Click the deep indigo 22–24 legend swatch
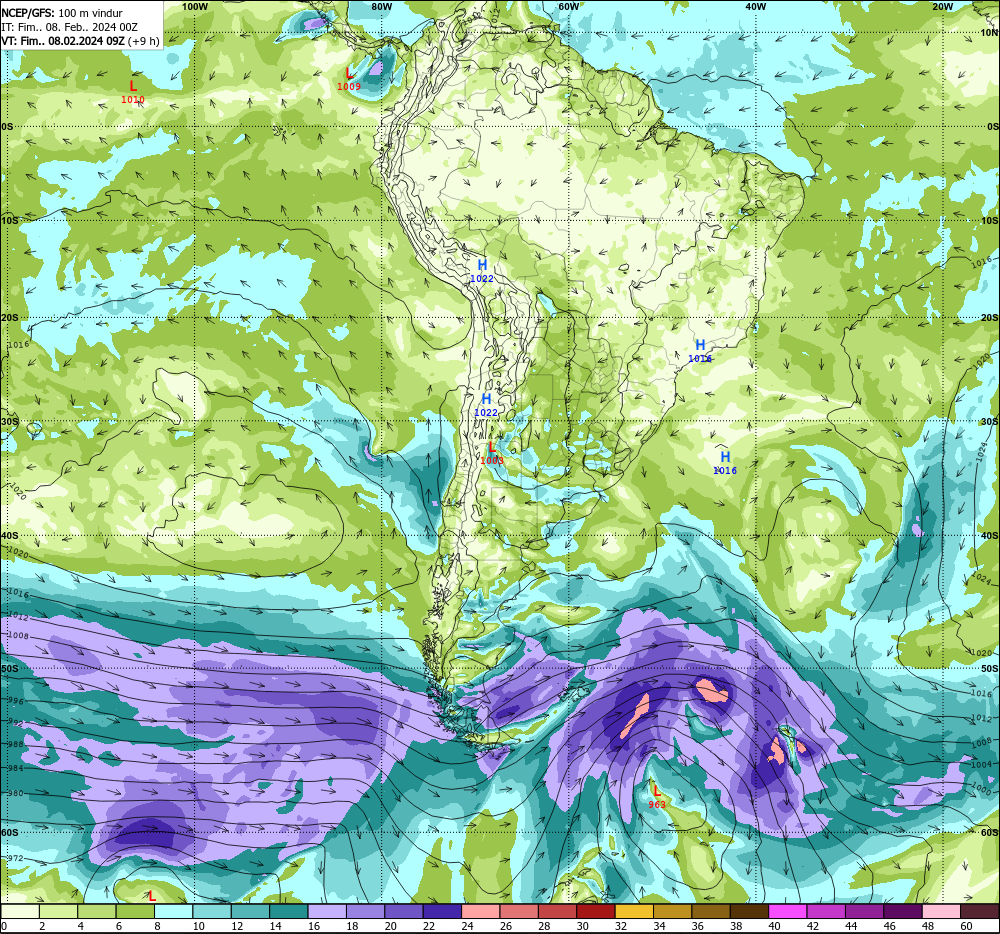The height and width of the screenshot is (934, 1000). [x=443, y=911]
